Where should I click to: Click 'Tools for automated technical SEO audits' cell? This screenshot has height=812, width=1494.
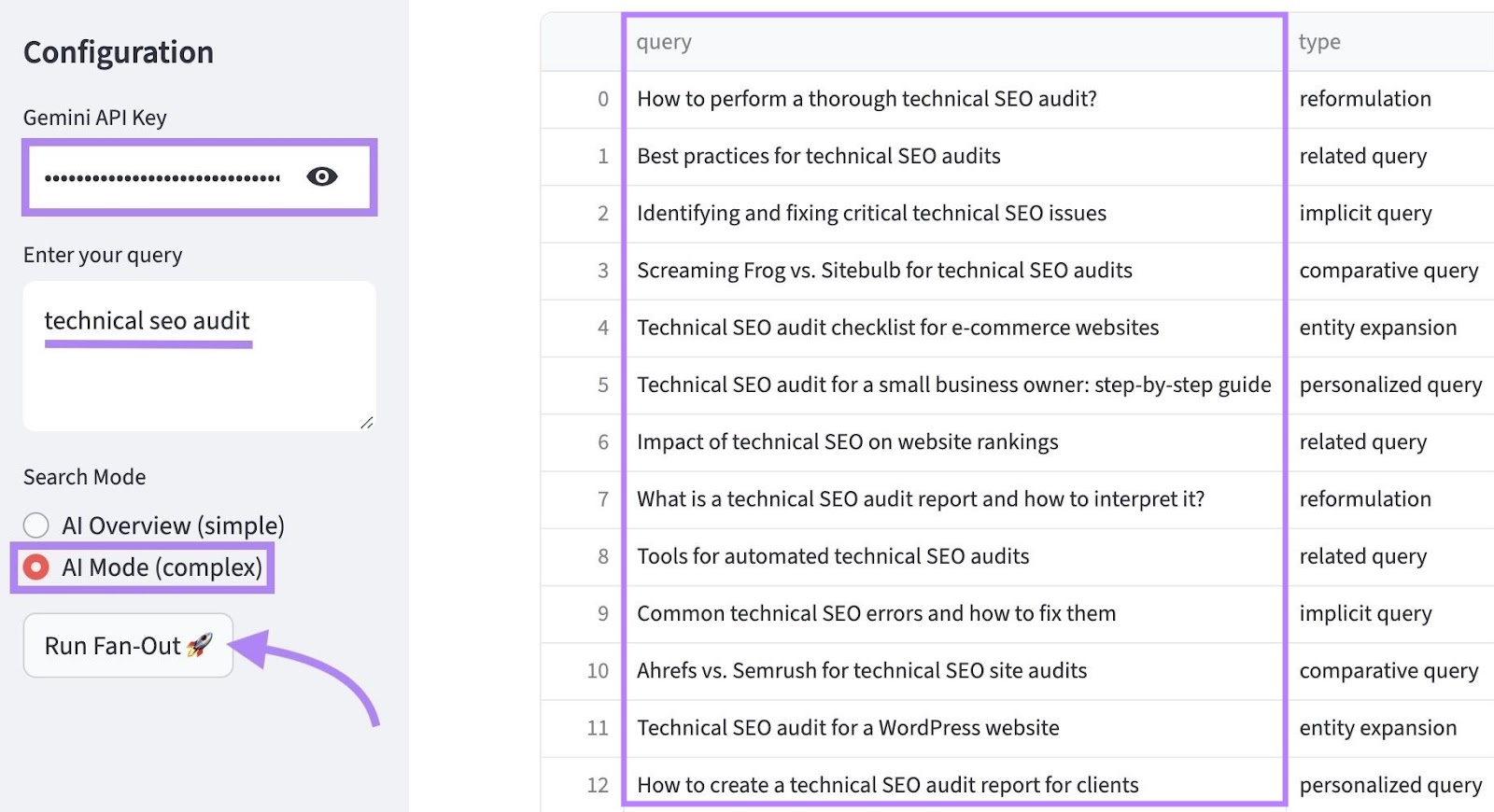pyautogui.click(x=832, y=556)
